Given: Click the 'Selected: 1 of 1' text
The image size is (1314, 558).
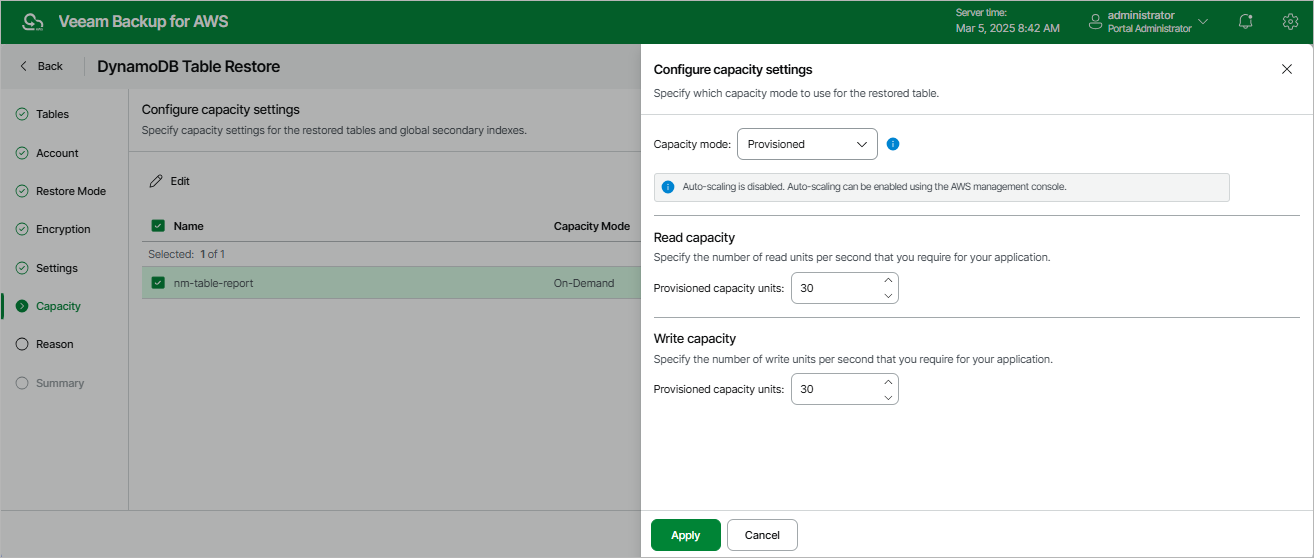Looking at the screenshot, I should (186, 254).
